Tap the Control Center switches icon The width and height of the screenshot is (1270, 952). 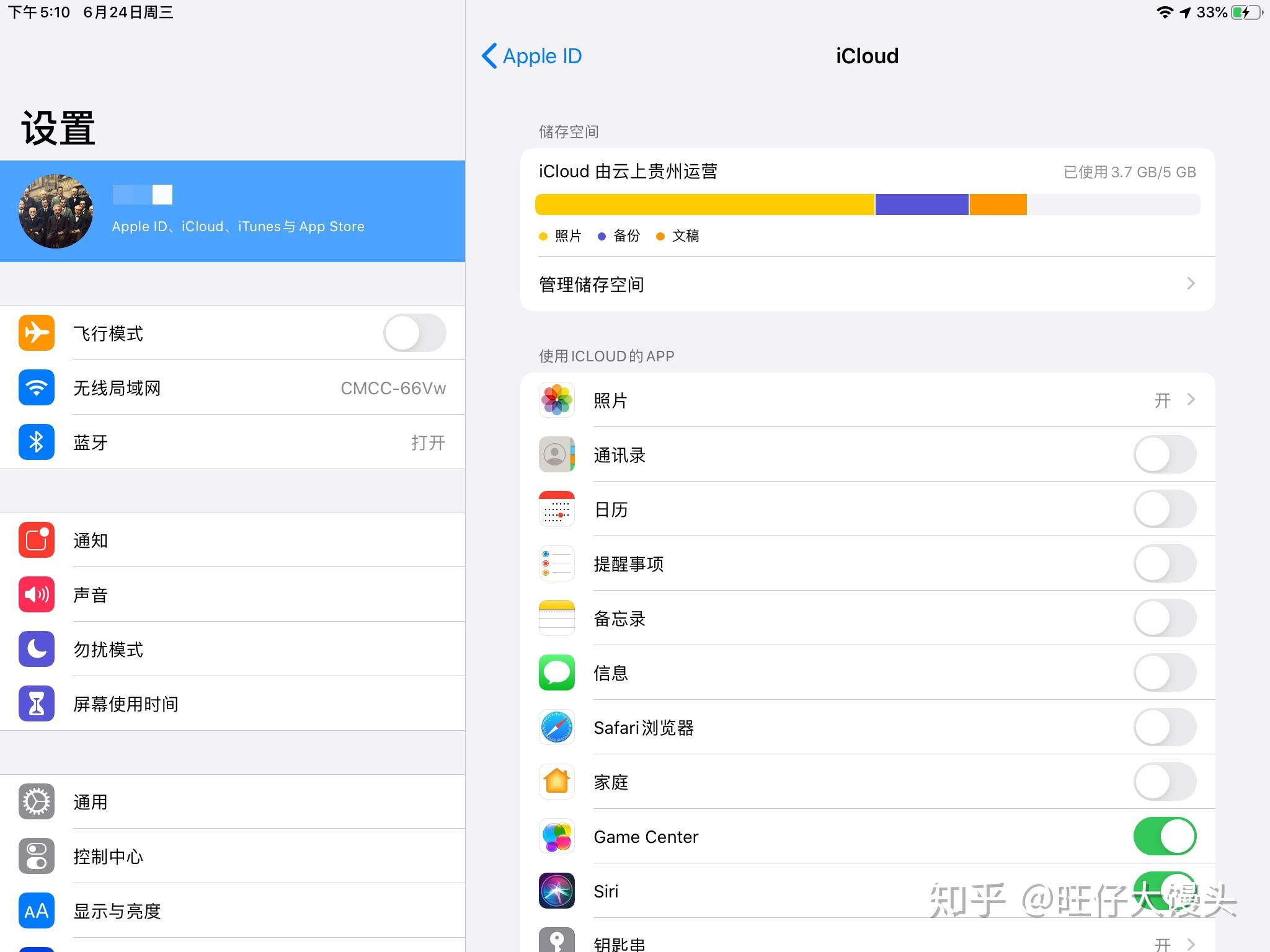click(x=37, y=856)
